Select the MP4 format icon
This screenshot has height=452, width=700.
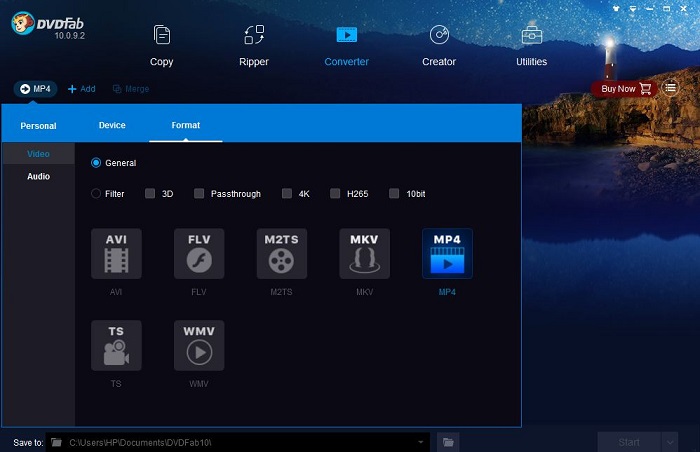click(447, 254)
